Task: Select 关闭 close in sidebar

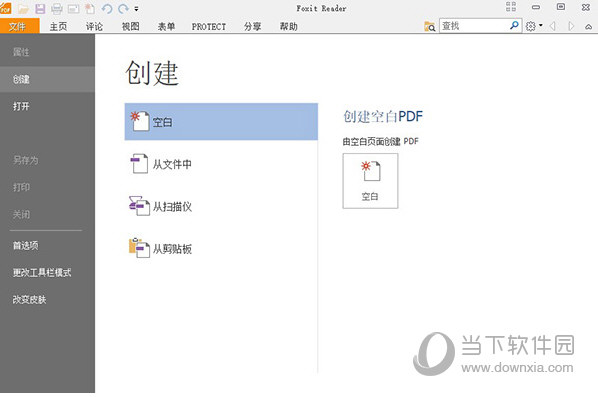Action: (x=47, y=214)
